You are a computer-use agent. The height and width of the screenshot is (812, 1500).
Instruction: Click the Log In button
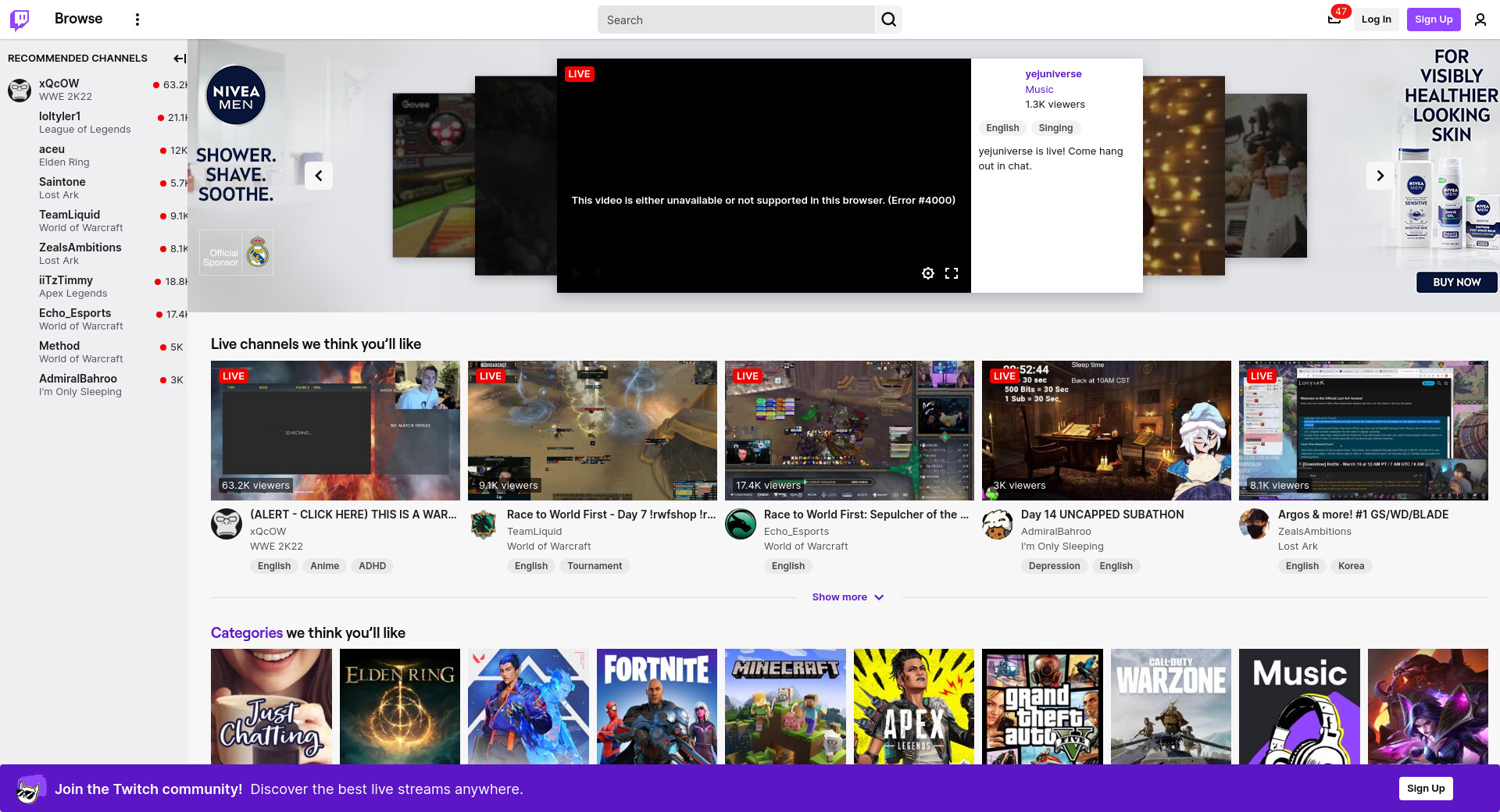click(x=1376, y=20)
